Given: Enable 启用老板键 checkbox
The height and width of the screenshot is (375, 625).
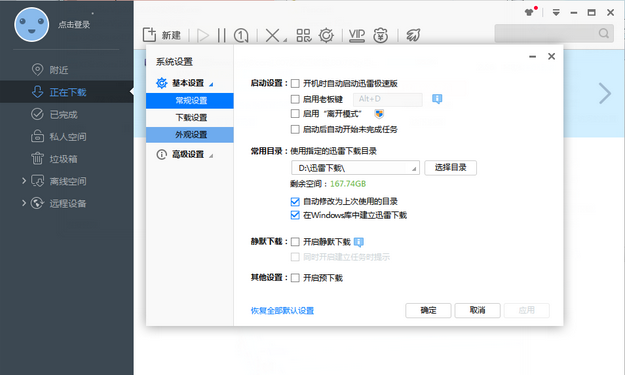Looking at the screenshot, I should point(295,99).
